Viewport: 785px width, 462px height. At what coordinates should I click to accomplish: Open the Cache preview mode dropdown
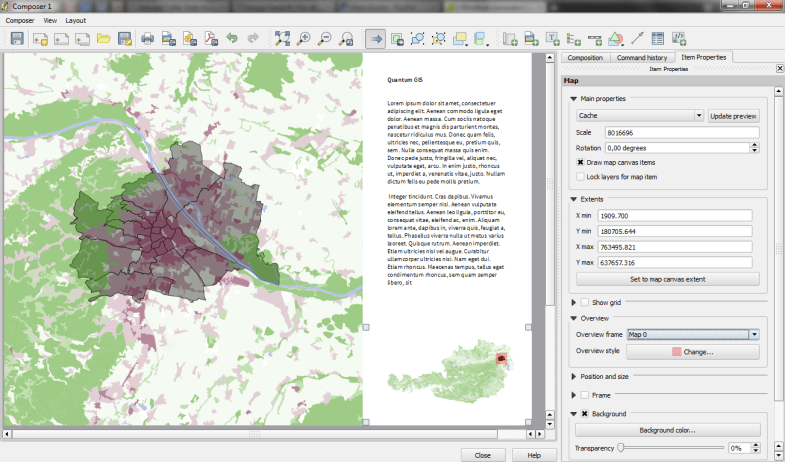[x=640, y=116]
